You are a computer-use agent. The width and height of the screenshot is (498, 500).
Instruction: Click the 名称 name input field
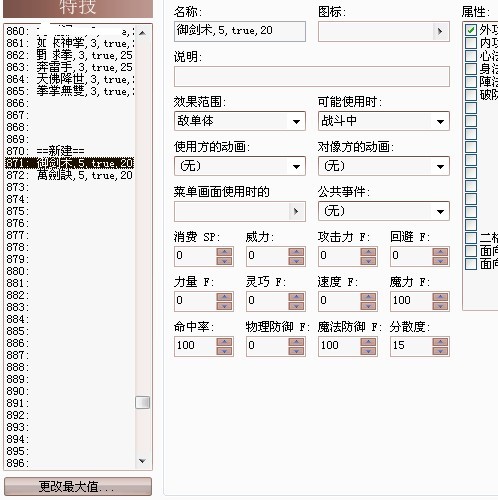pos(240,31)
